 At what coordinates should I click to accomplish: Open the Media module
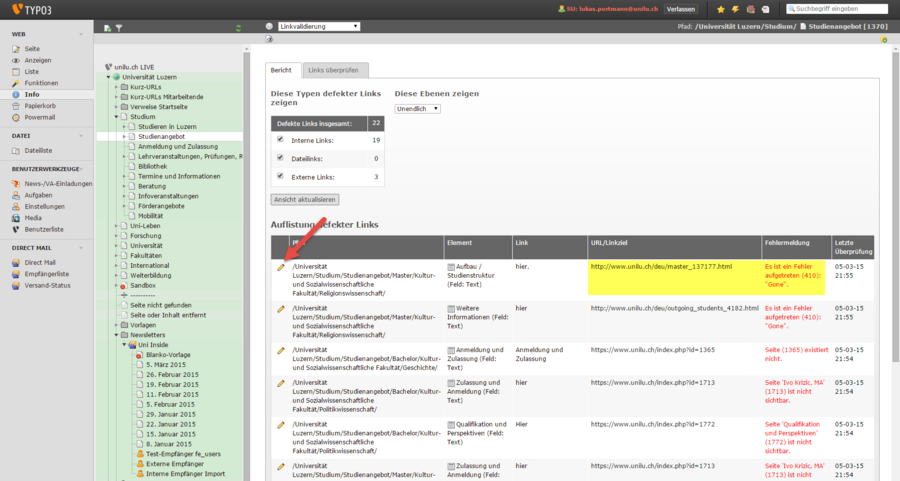pyautogui.click(x=33, y=218)
